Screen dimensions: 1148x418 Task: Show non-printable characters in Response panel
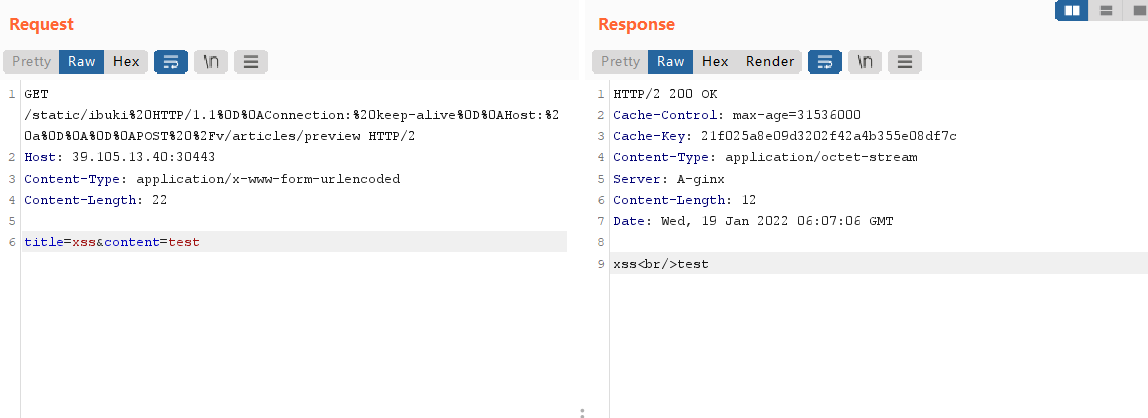coord(864,62)
